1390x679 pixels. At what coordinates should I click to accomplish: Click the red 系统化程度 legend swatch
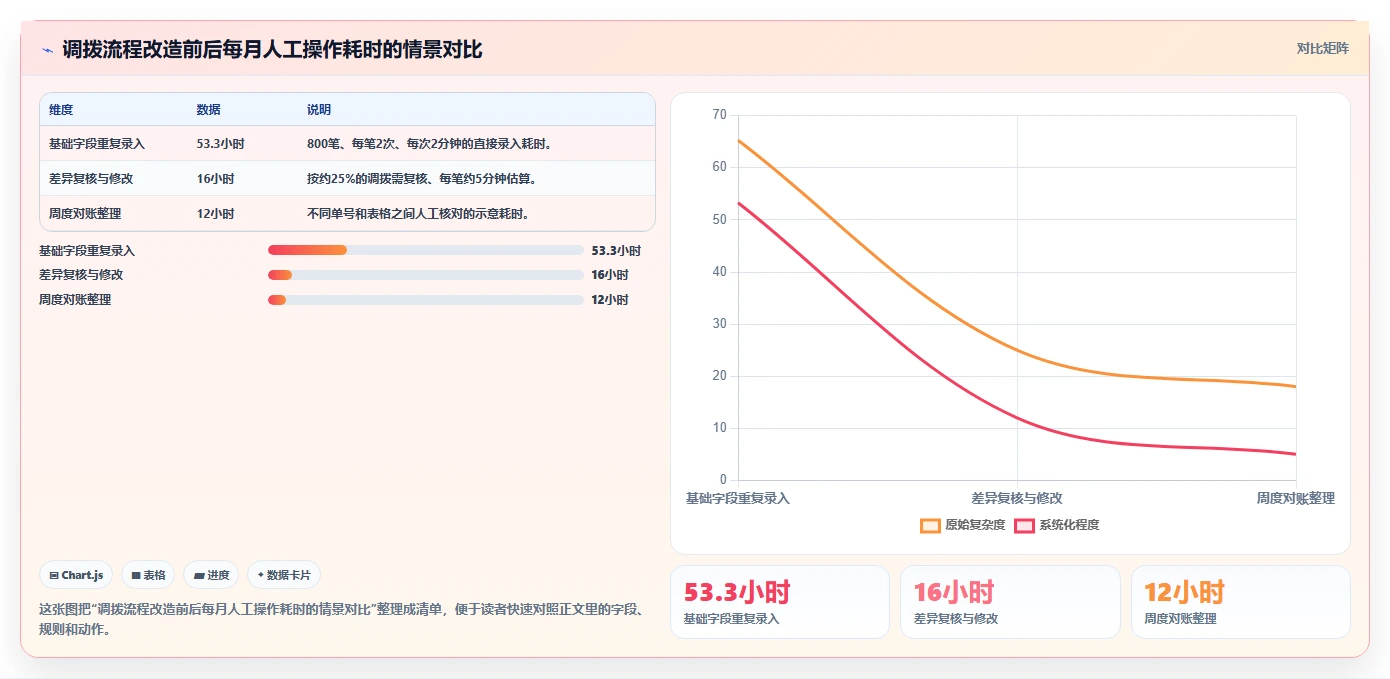1025,526
